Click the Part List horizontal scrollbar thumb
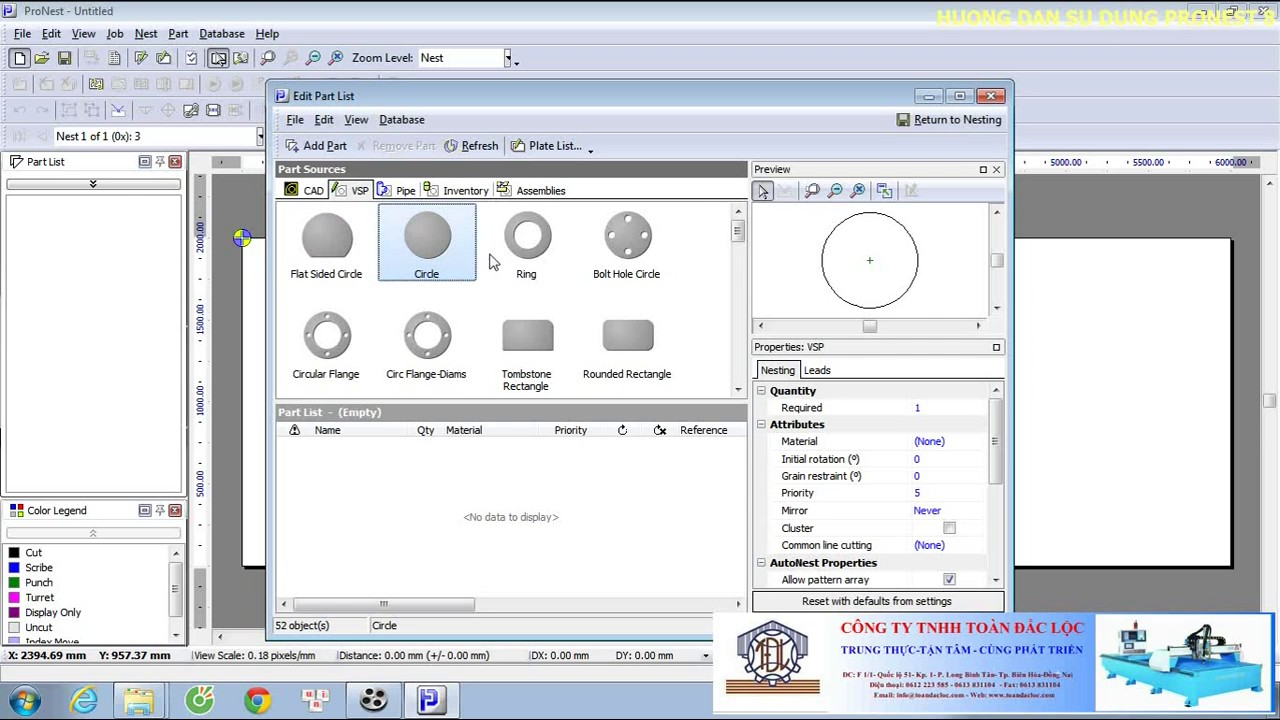Viewport: 1280px width, 720px height. pos(383,604)
